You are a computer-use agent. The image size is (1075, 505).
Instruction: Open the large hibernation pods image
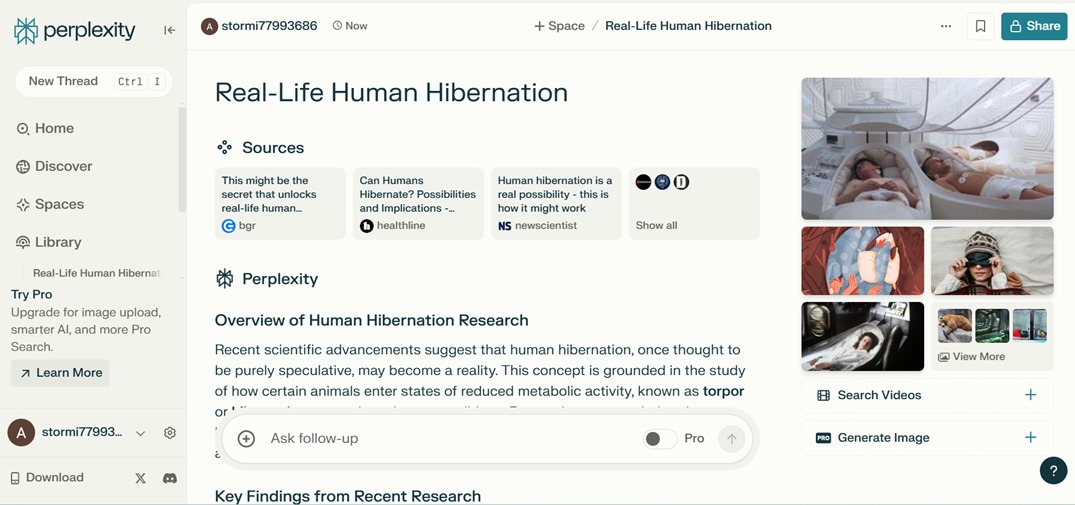(927, 149)
